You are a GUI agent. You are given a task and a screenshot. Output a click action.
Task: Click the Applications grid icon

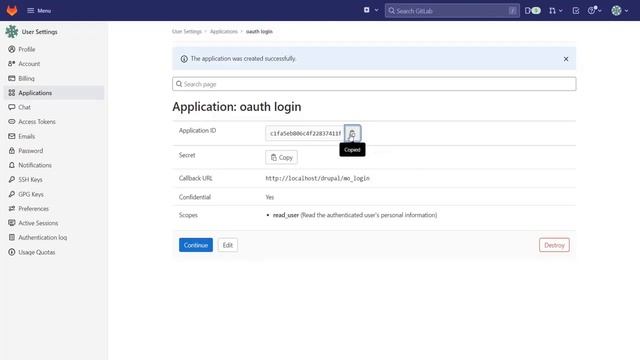tap(11, 93)
